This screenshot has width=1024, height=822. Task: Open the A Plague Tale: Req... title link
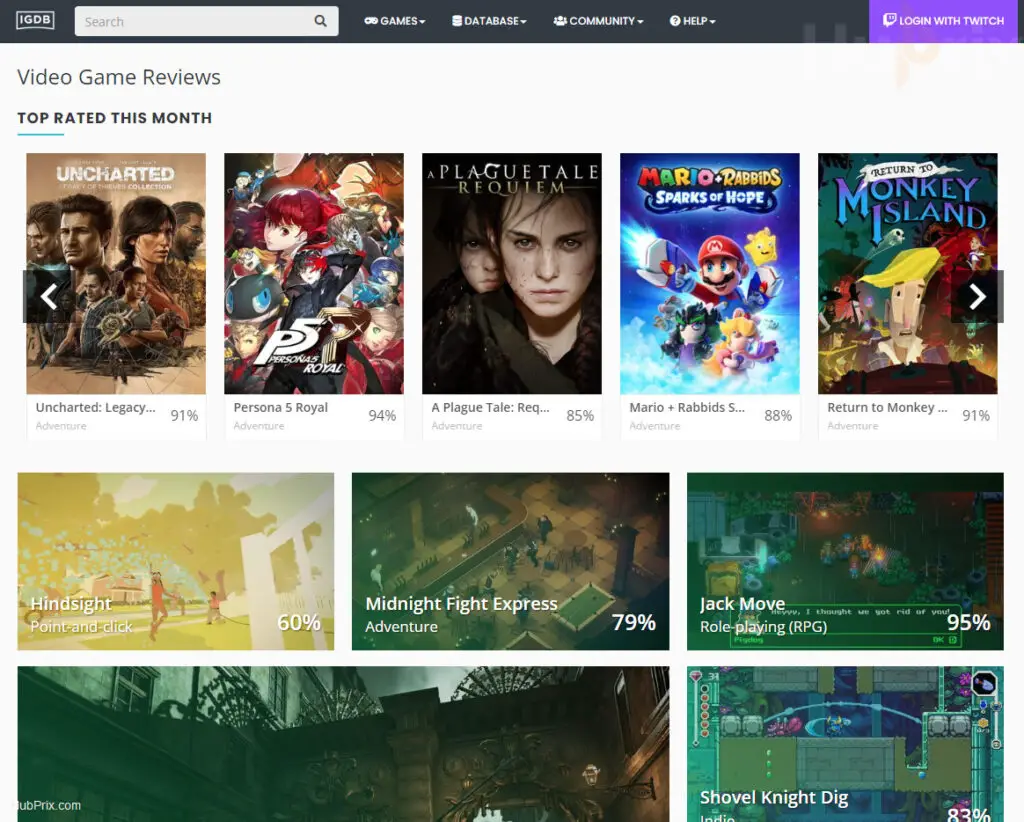490,407
